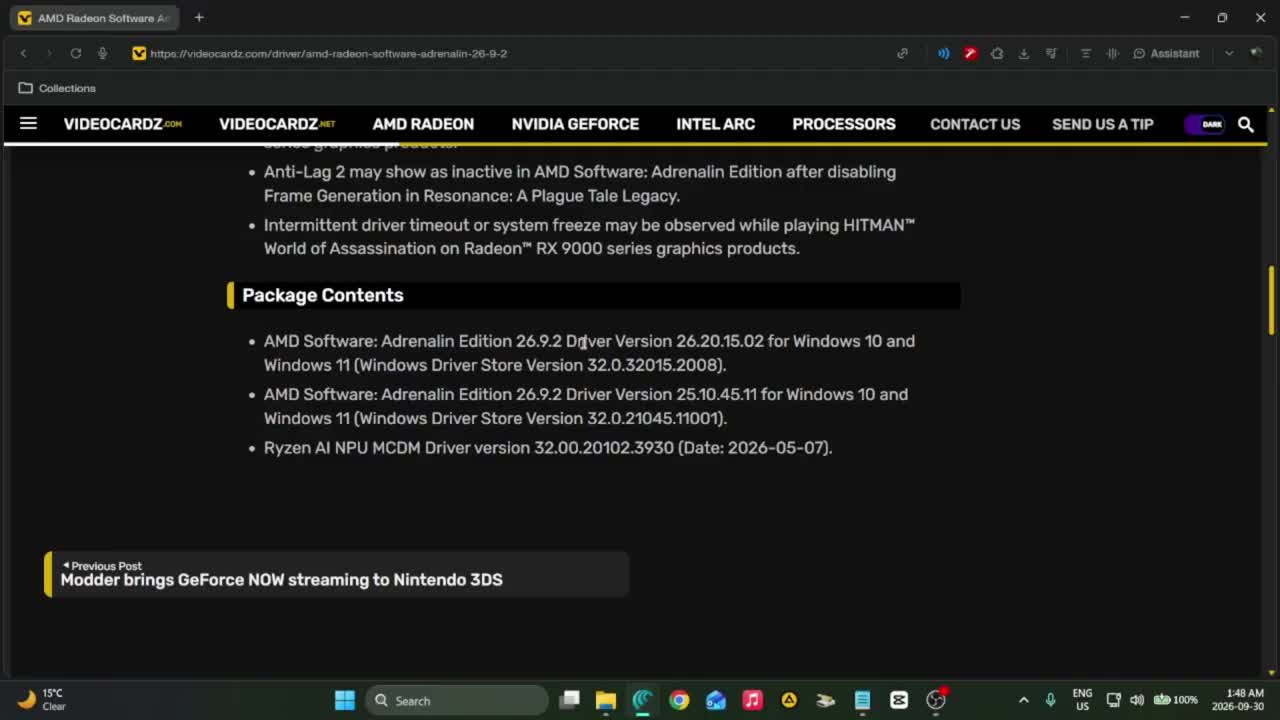Open the Music app taskbar icon
The height and width of the screenshot is (720, 1280).
[x=752, y=700]
